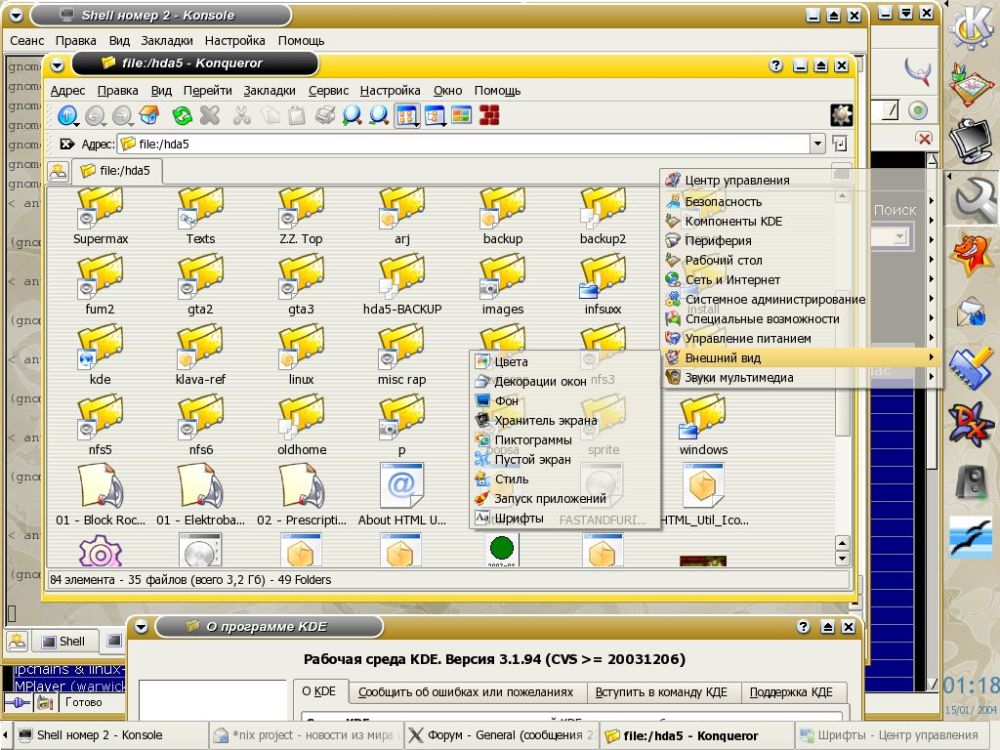
Task: Select the Icon view mode toolbar button
Action: pos(407,116)
